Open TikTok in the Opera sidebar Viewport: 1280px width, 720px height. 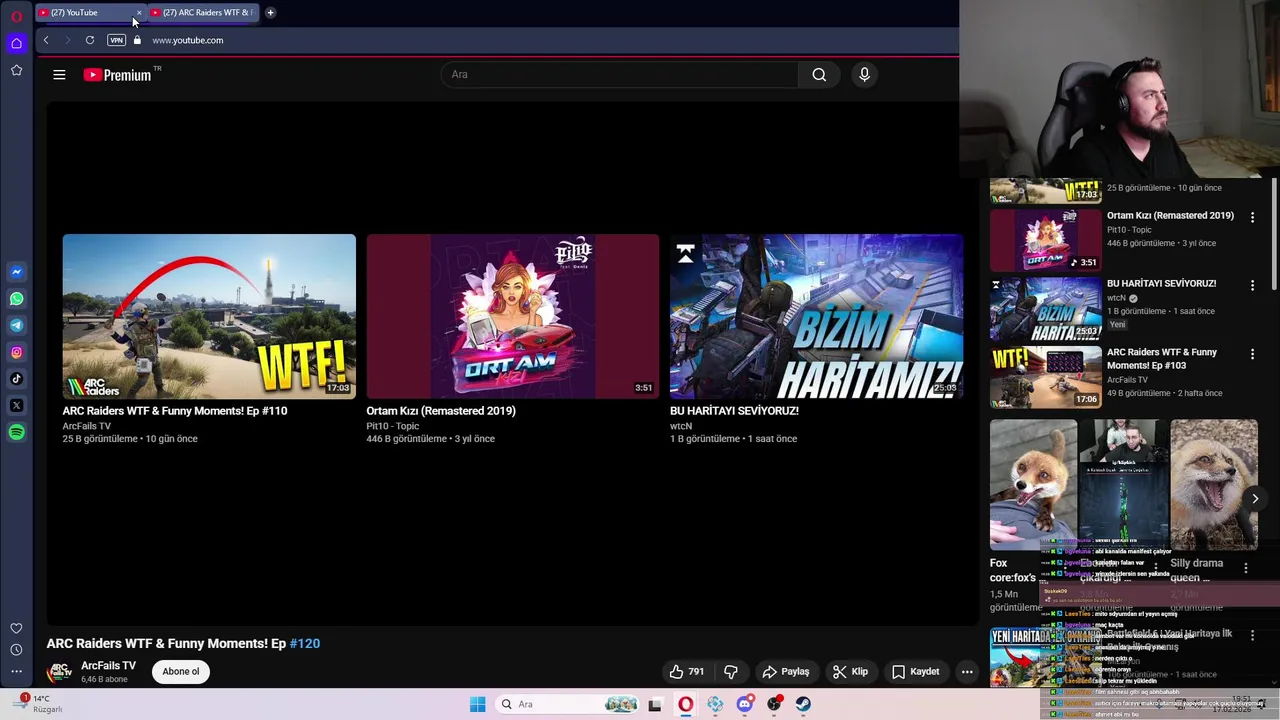click(16, 379)
